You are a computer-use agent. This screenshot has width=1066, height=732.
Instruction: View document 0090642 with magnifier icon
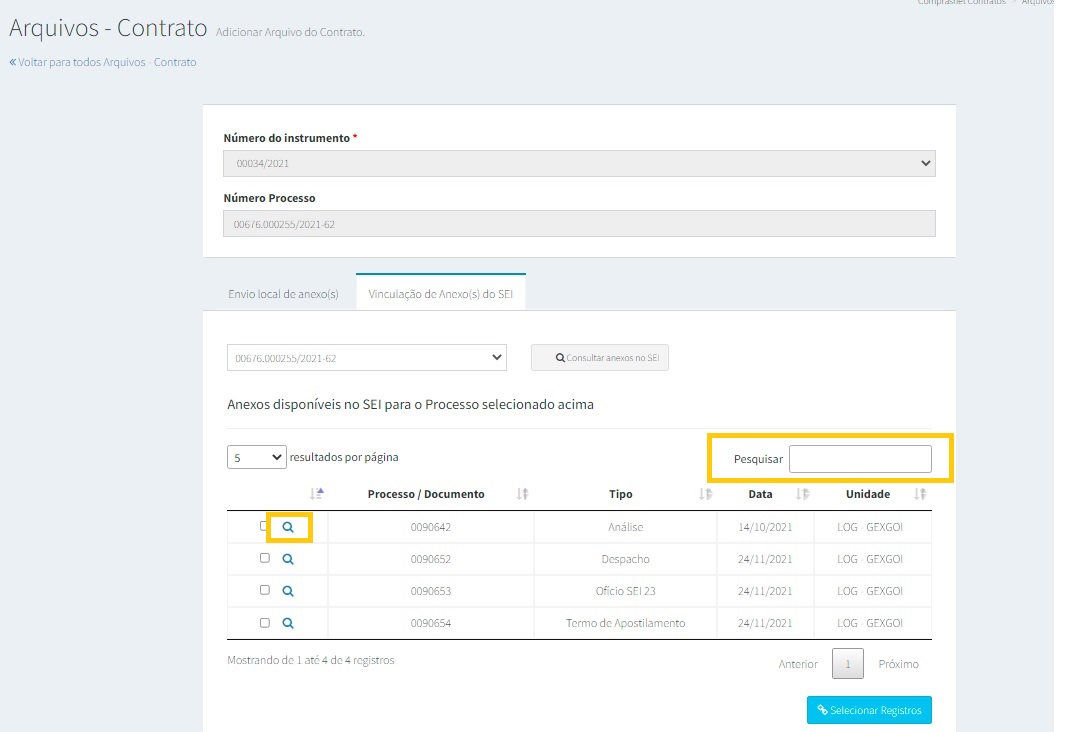pyautogui.click(x=288, y=527)
